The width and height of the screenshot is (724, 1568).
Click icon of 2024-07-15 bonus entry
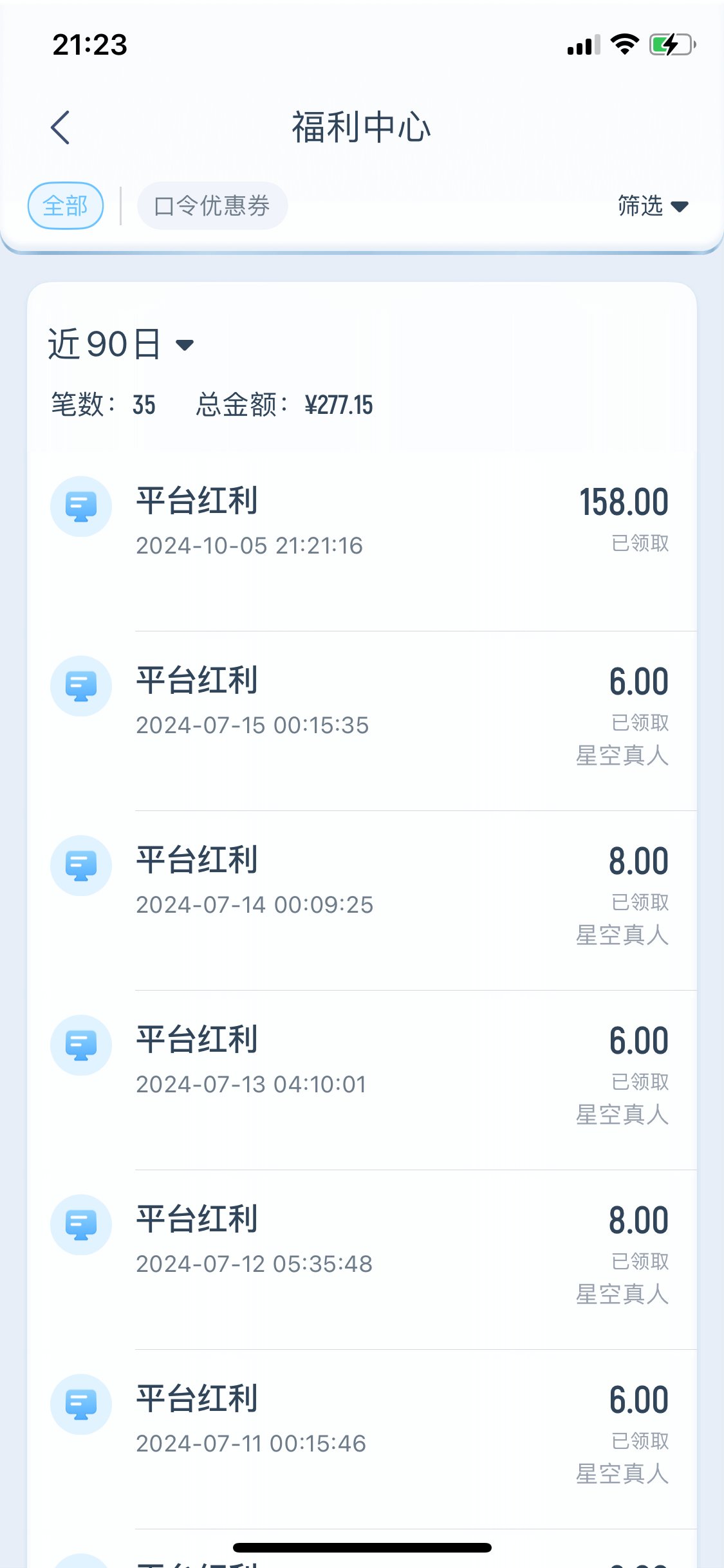(x=81, y=686)
